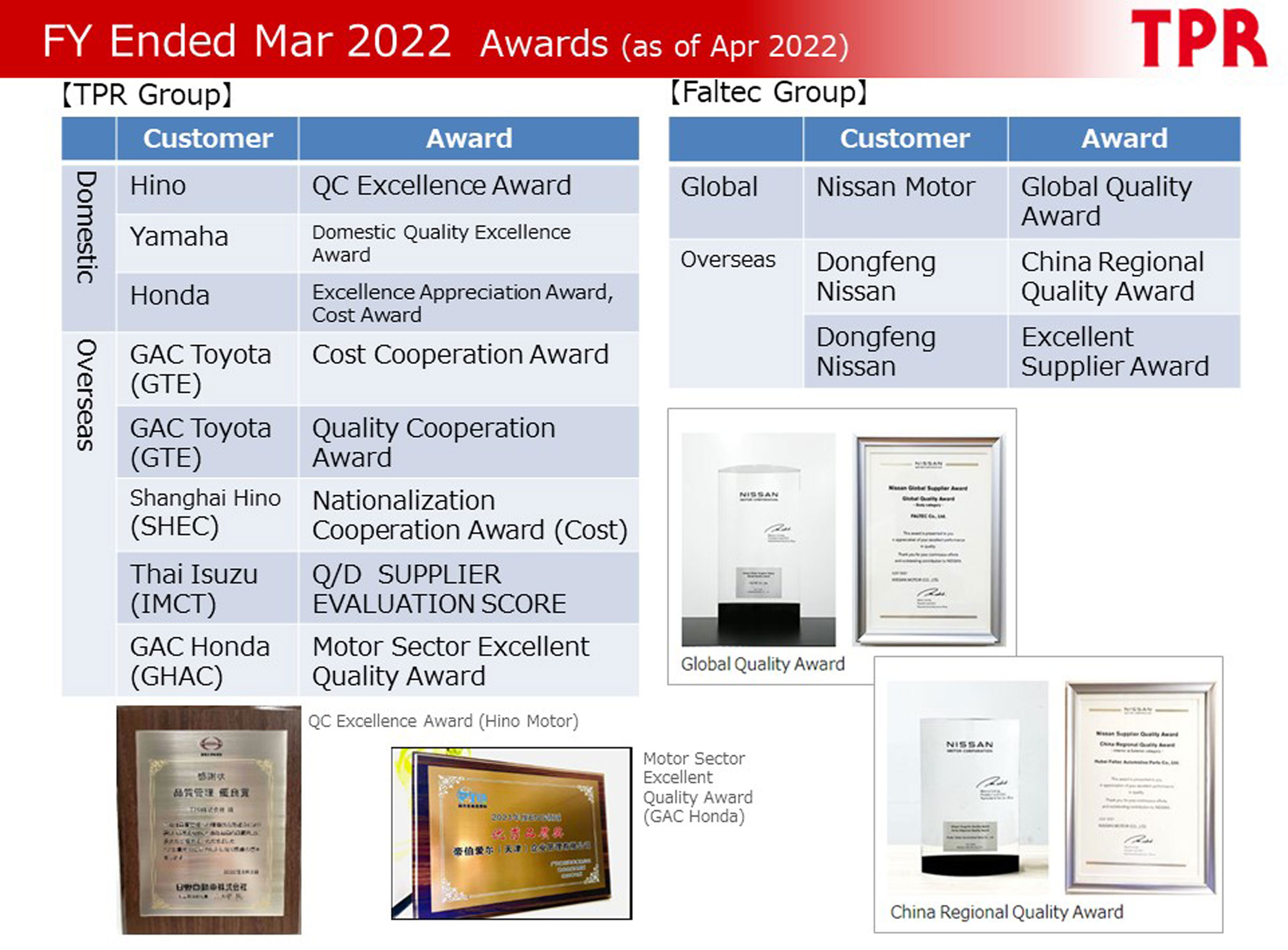Select 'Nationalization Cooperation Award (Cost)' cell

(x=469, y=515)
